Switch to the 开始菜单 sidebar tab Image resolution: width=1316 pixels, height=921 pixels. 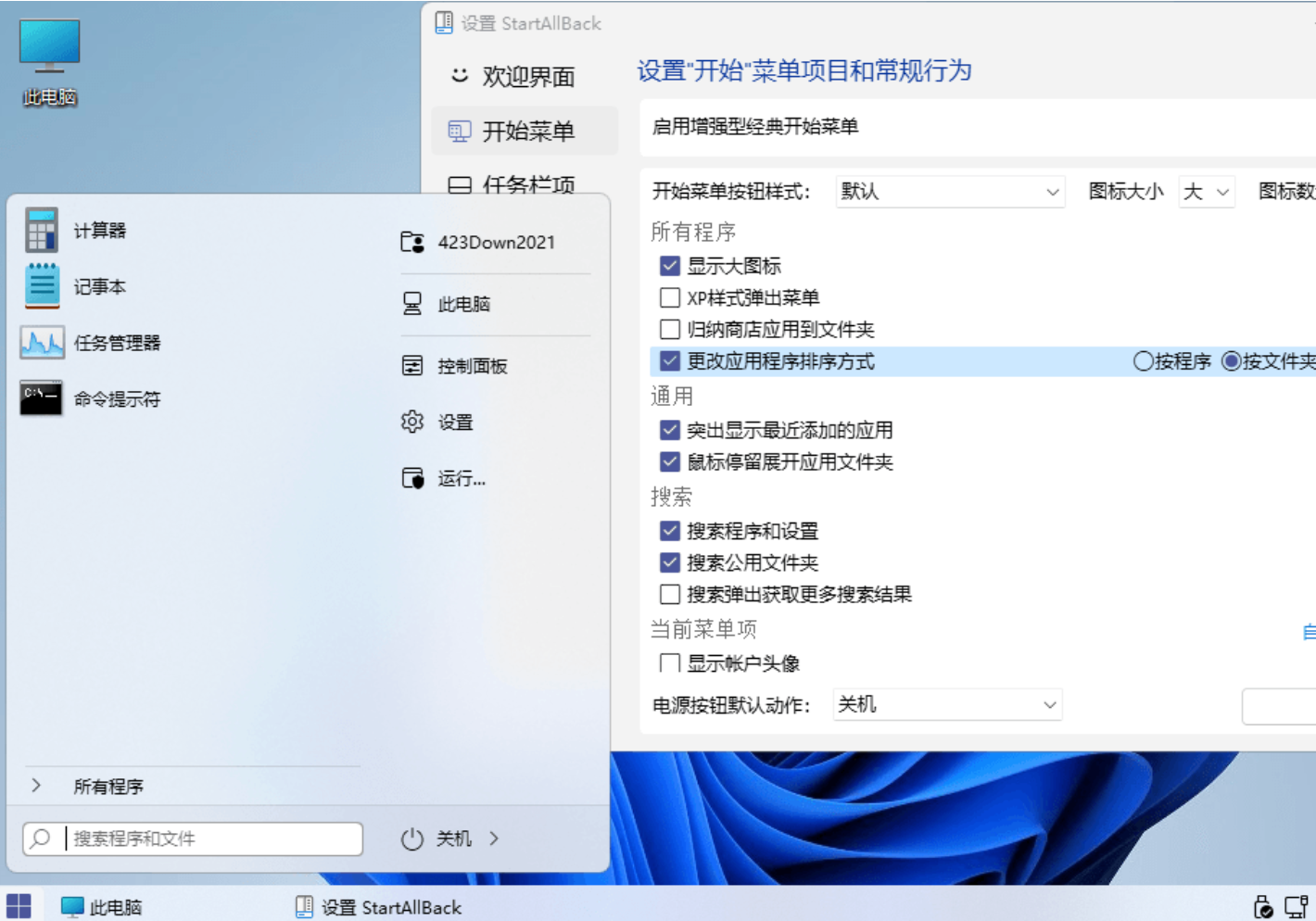coord(525,131)
